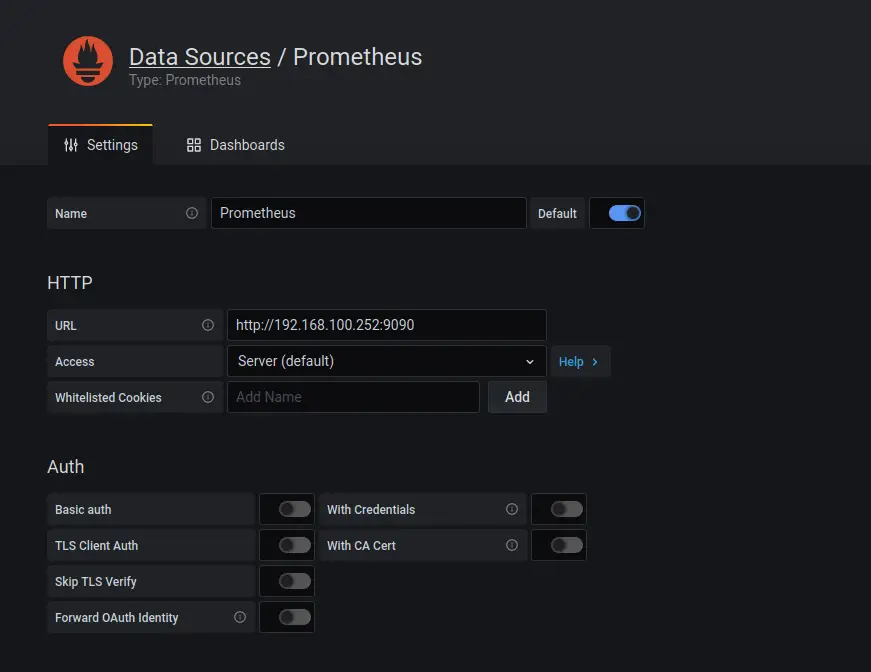This screenshot has height=672, width=871.
Task: Enable the With Credentials toggle
Action: [567, 509]
